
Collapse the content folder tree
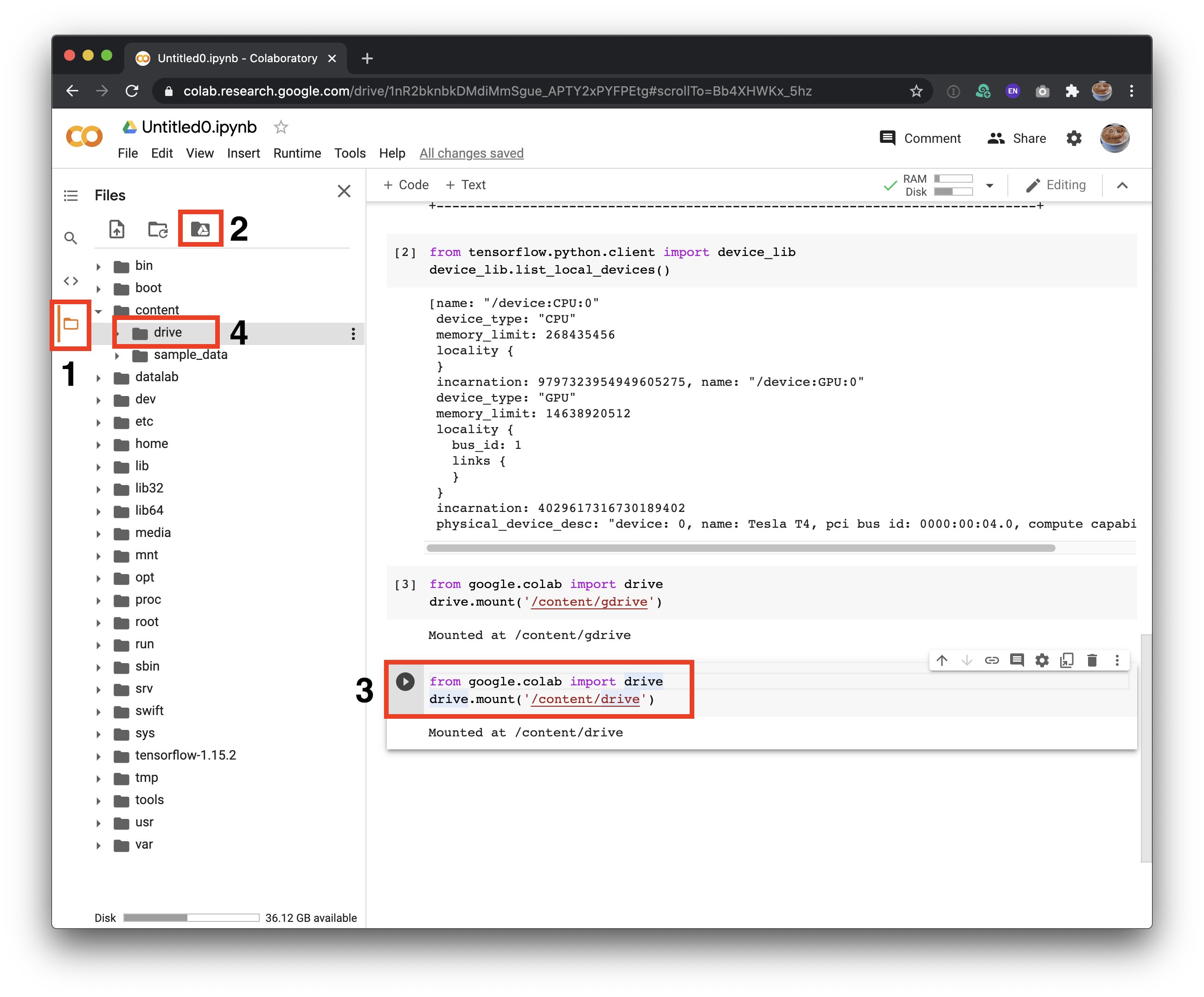[99, 311]
